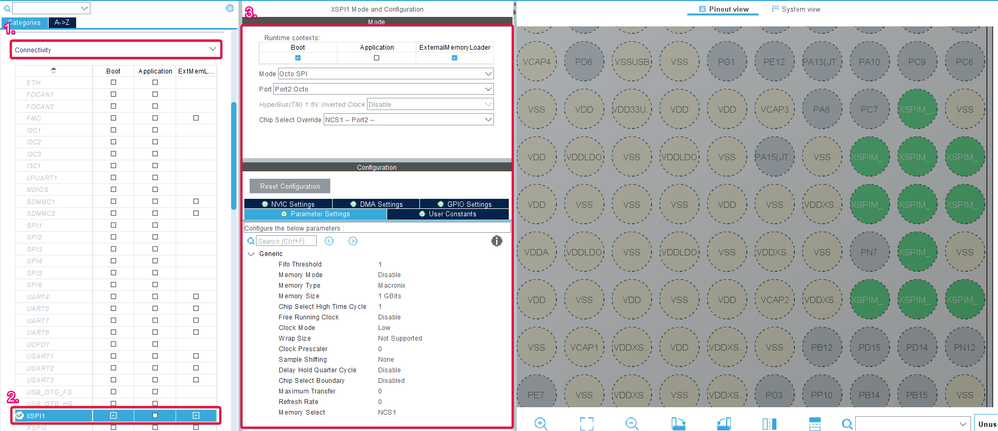Screen dimensions: 998x431
Task: Rotate the pinout clockwise
Action: click(x=678, y=424)
